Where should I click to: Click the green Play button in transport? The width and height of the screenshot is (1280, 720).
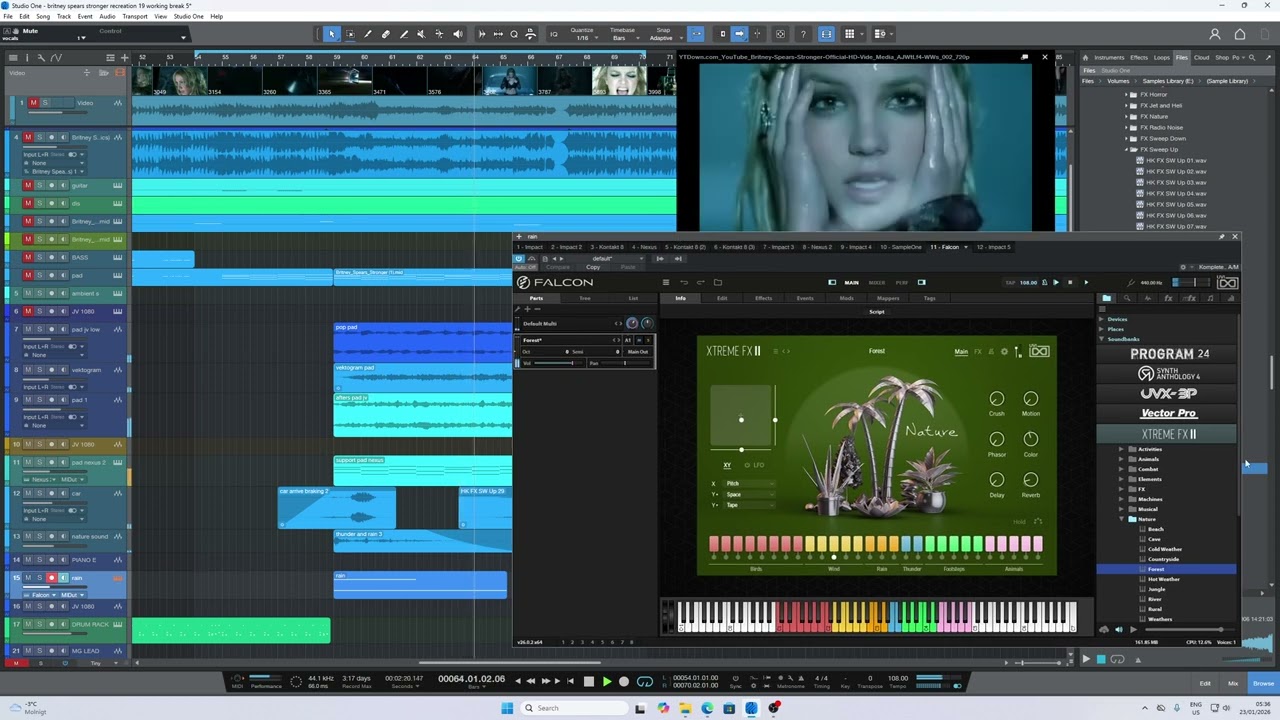pos(606,681)
